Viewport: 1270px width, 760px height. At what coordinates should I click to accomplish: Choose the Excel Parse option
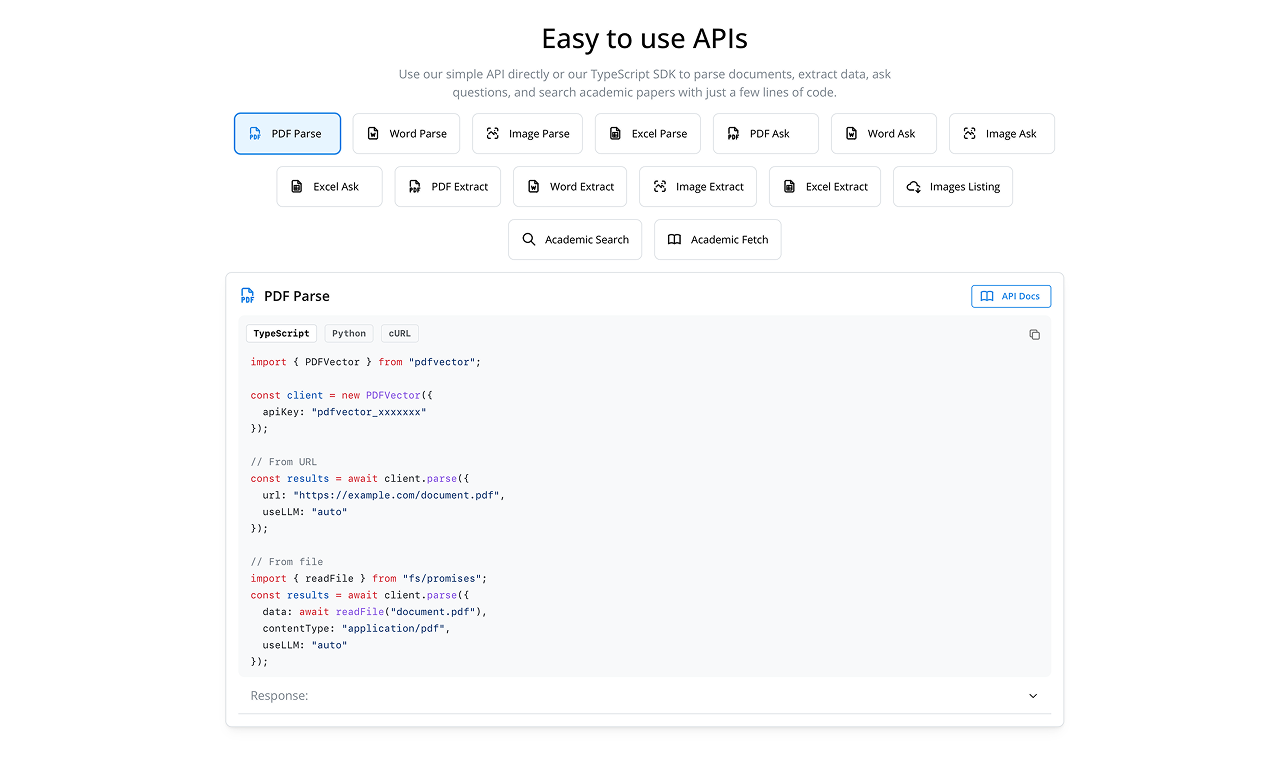[648, 134]
